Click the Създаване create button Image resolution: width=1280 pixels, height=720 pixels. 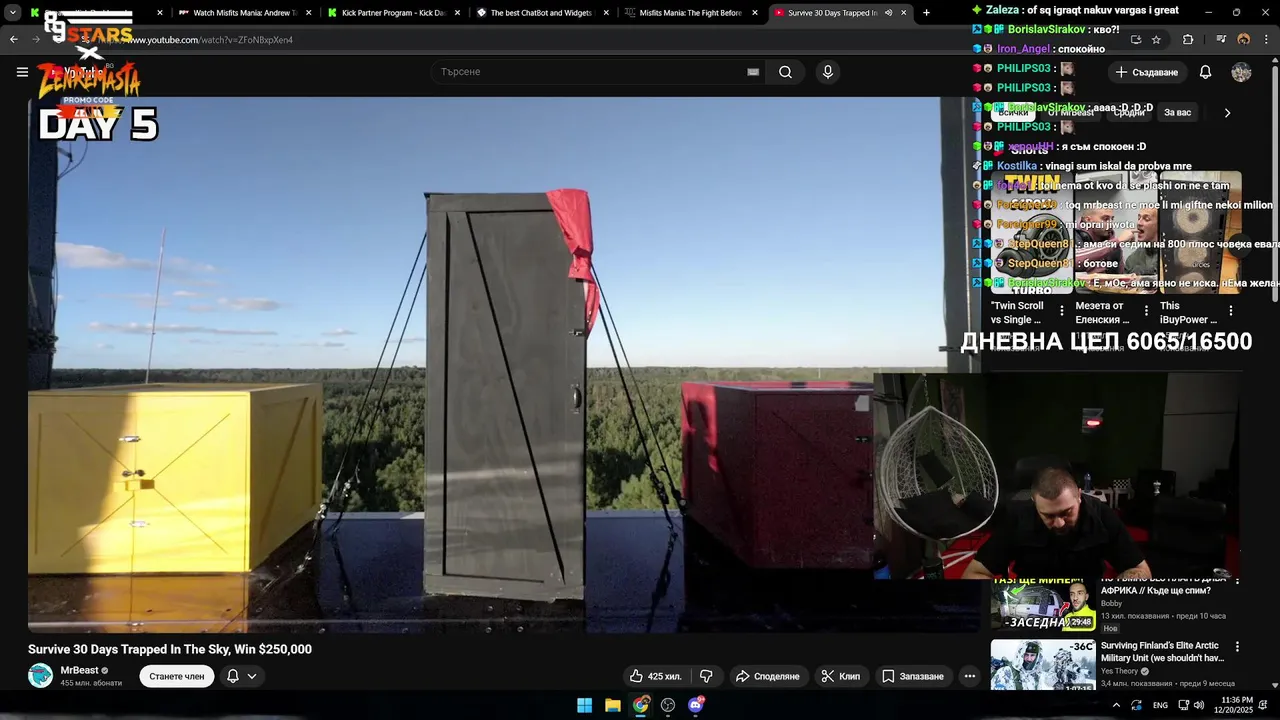coord(1147,72)
